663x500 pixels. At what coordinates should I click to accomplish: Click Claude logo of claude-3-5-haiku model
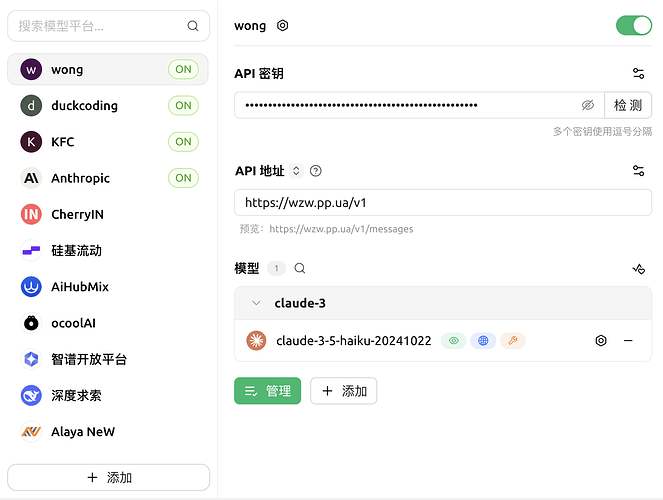pos(256,341)
